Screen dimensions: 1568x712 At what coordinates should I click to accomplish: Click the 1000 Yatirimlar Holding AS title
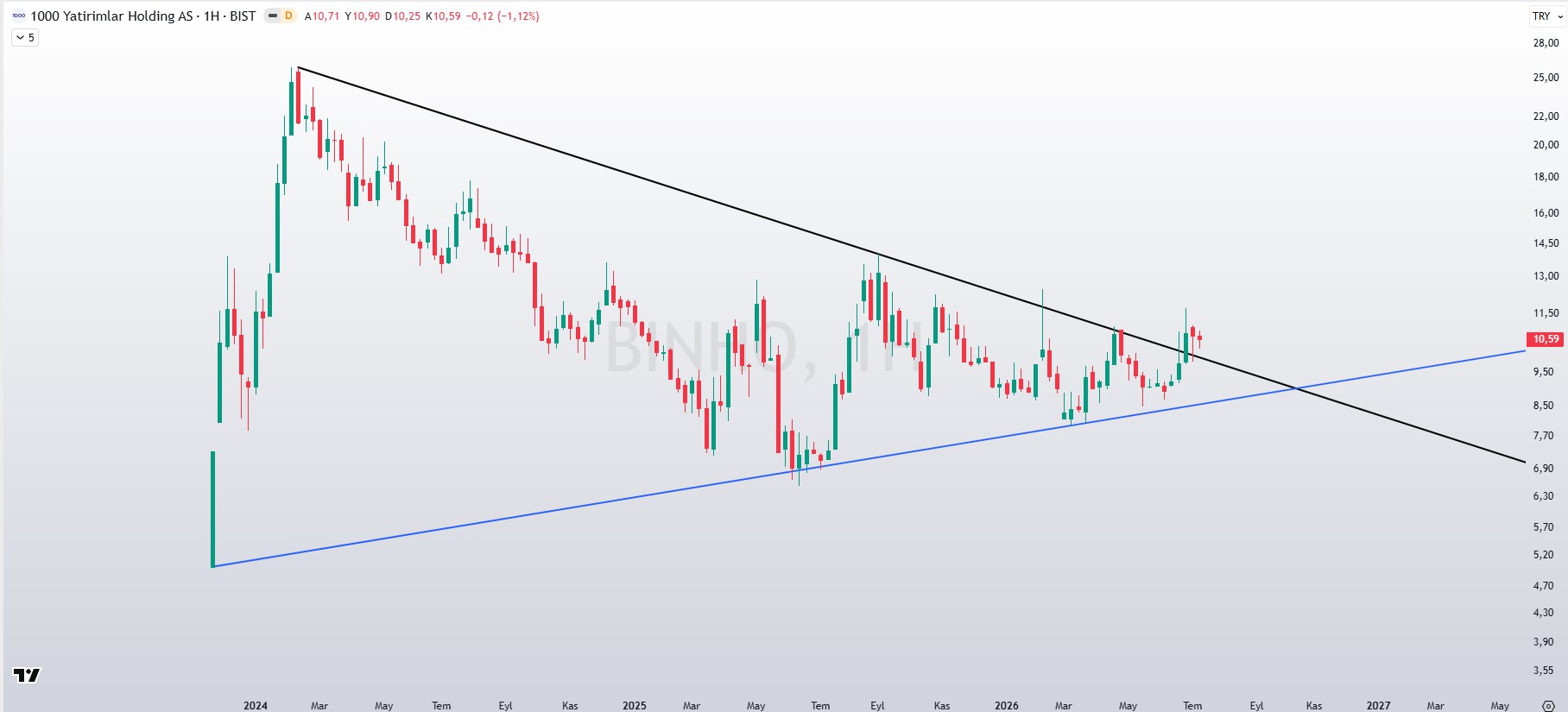[111, 16]
